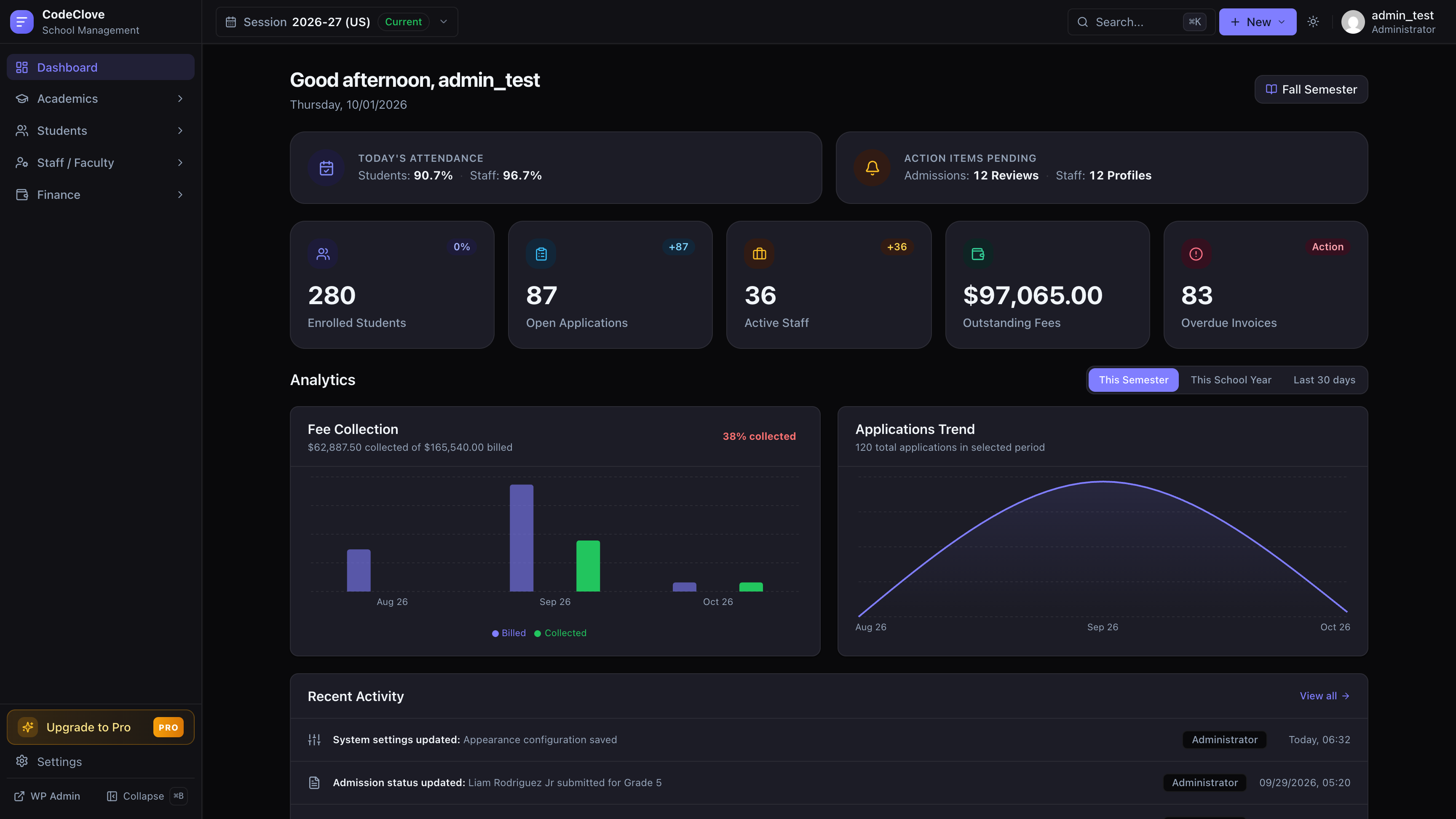Click the 12 Profiles staff text
The width and height of the screenshot is (1456, 819).
click(1120, 175)
